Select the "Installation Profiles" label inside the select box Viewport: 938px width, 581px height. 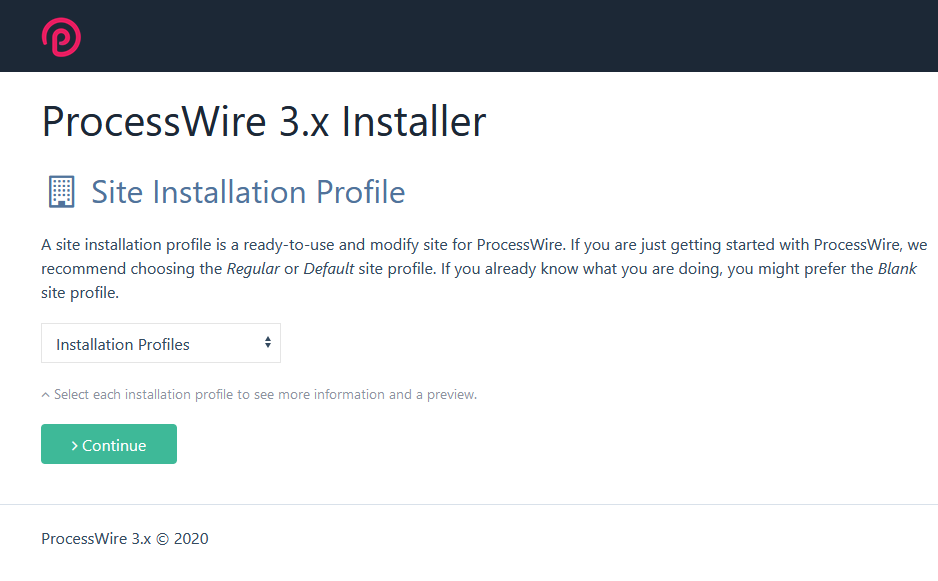tap(123, 345)
